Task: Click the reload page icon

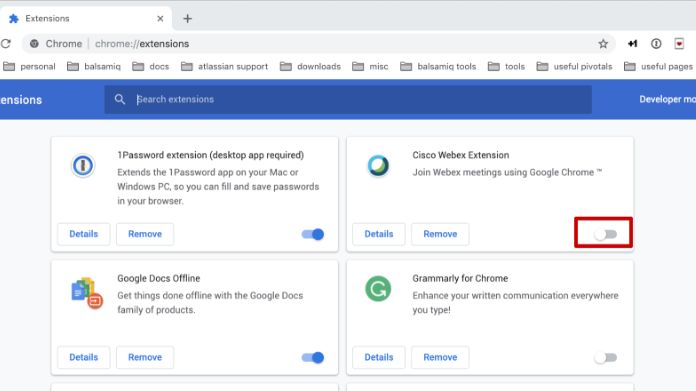Action: click(6, 43)
